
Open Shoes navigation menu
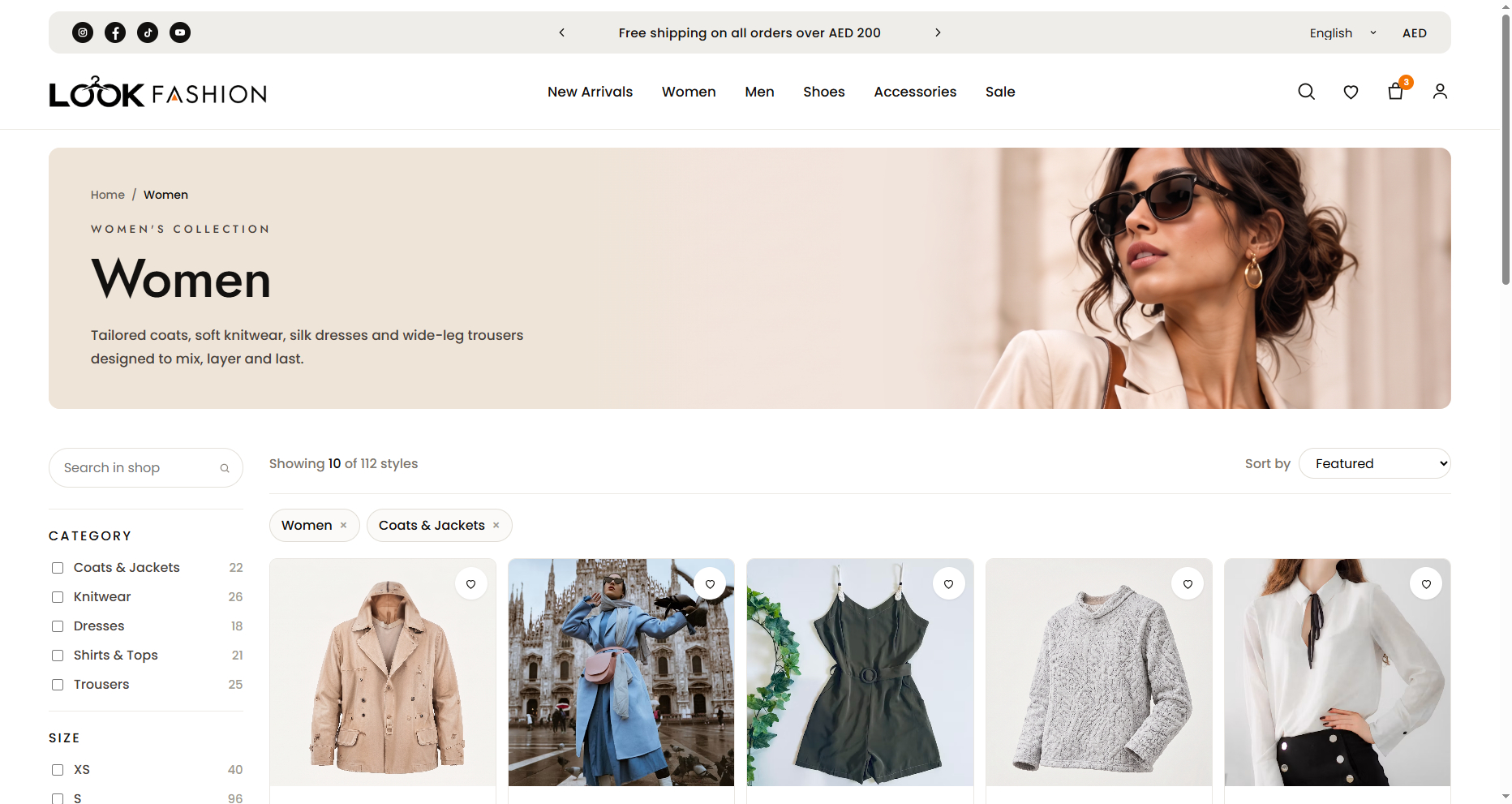pos(824,92)
